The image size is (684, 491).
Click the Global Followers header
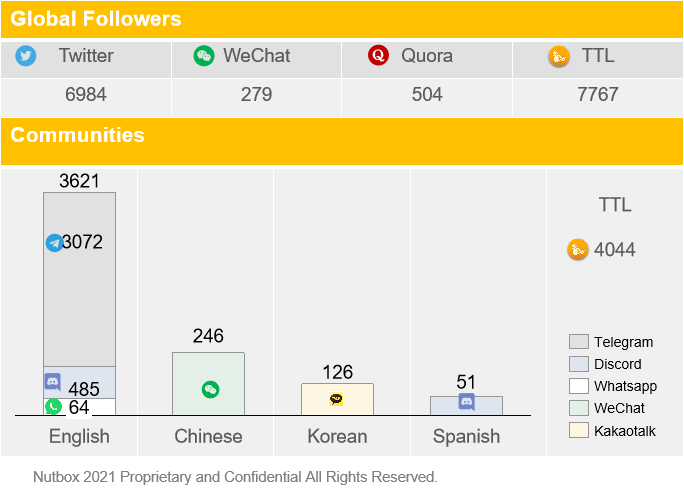[x=96, y=19]
